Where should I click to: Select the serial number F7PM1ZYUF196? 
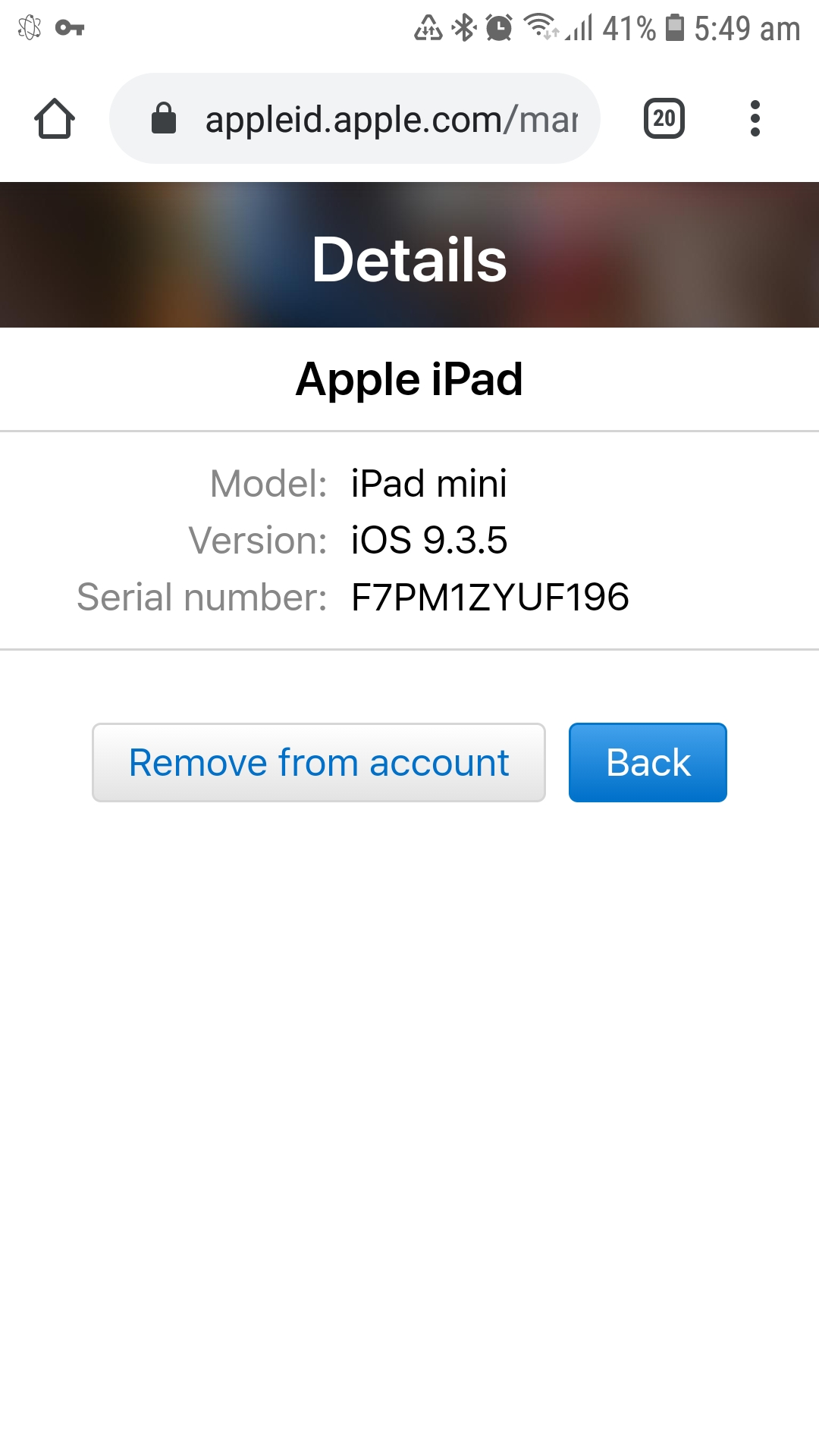coord(490,598)
